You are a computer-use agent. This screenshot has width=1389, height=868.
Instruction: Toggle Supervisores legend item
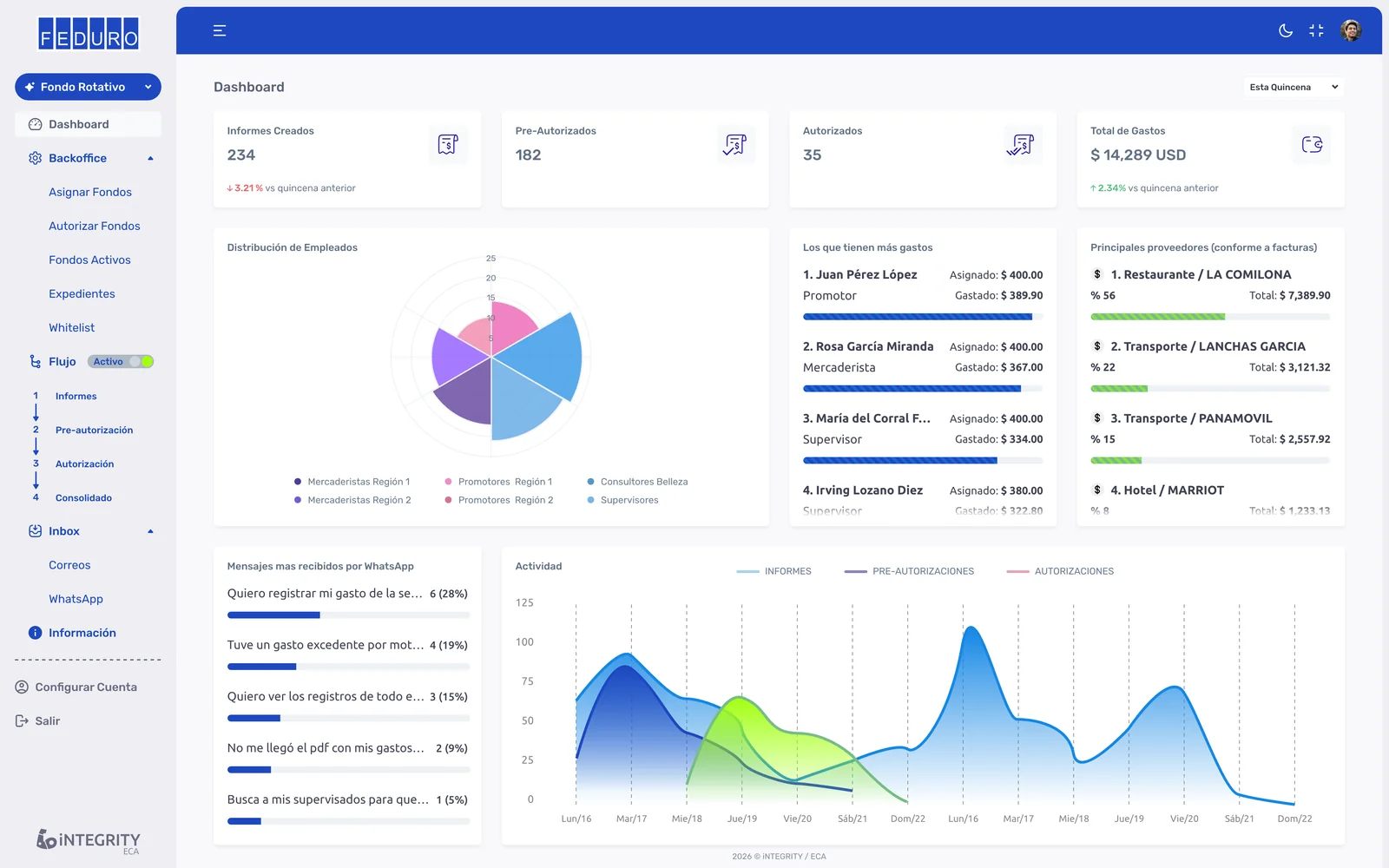pos(622,500)
